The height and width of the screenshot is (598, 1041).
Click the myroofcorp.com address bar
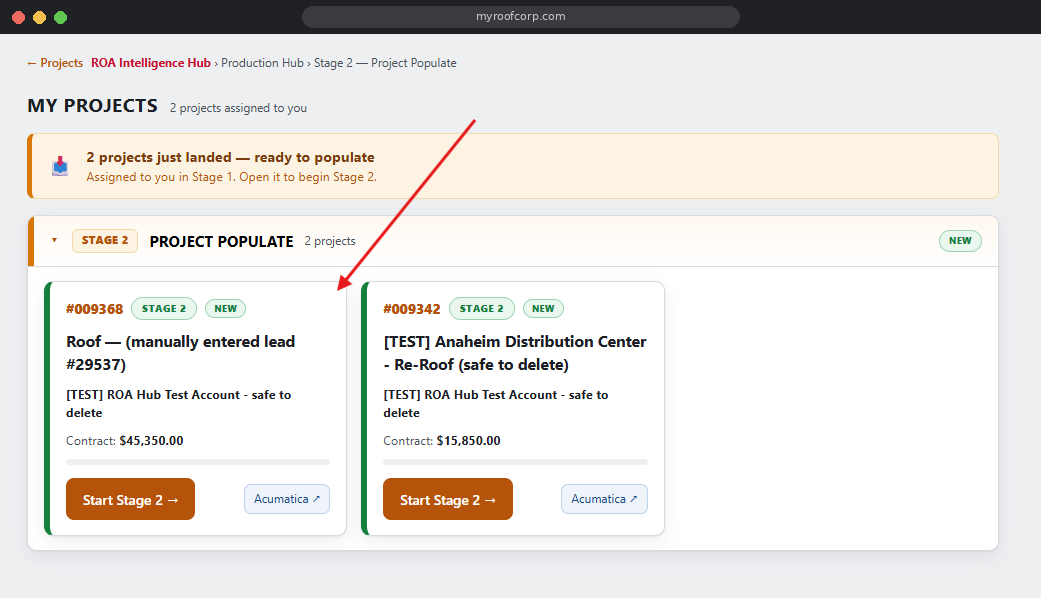pyautogui.click(x=520, y=17)
